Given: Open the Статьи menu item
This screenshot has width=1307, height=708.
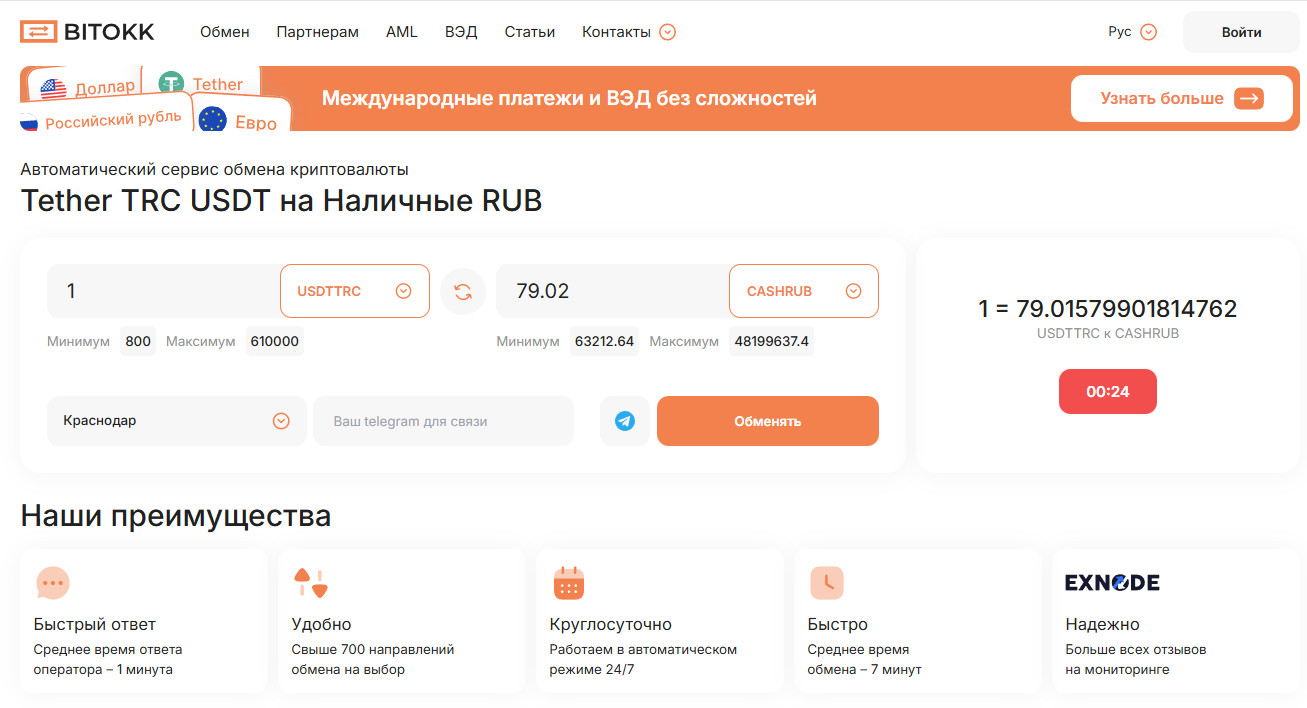Looking at the screenshot, I should (x=530, y=32).
